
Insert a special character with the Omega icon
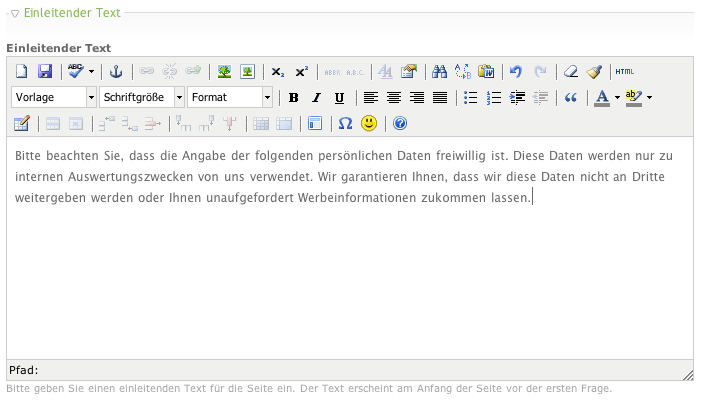pyautogui.click(x=345, y=124)
